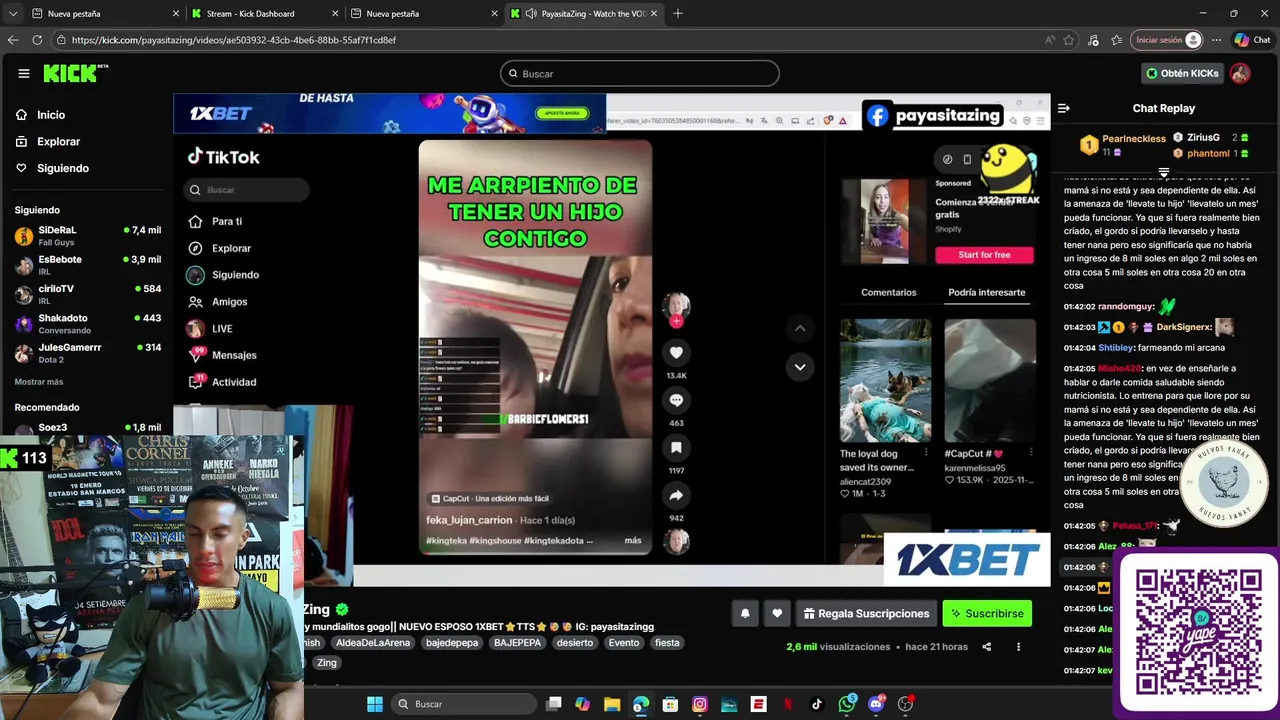Add page to favorites with star icon
This screenshot has height=720, width=1280.
(1069, 40)
